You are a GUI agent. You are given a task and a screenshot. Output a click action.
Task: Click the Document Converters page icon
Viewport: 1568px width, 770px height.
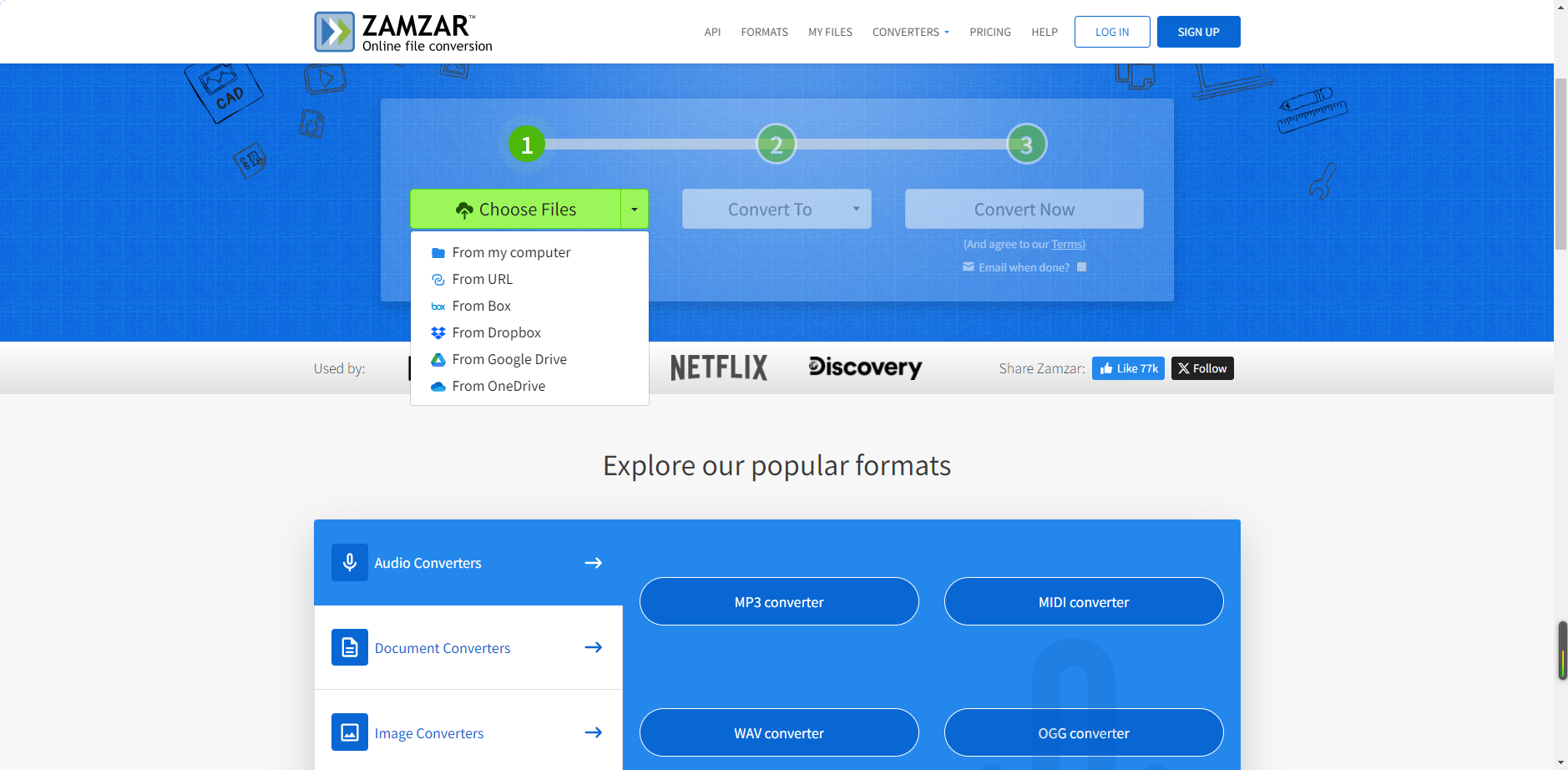click(350, 647)
